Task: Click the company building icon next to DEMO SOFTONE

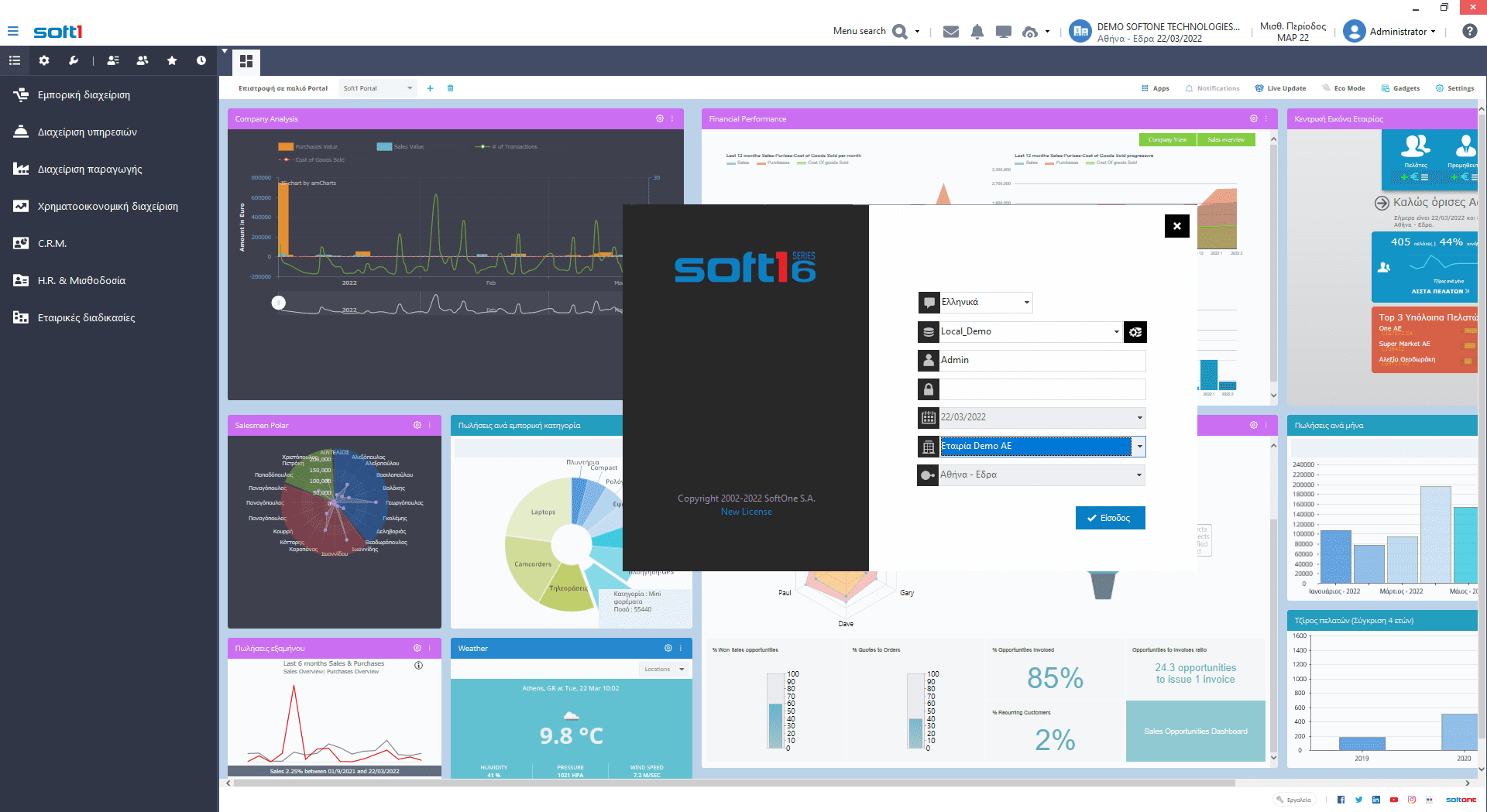Action: point(1080,31)
